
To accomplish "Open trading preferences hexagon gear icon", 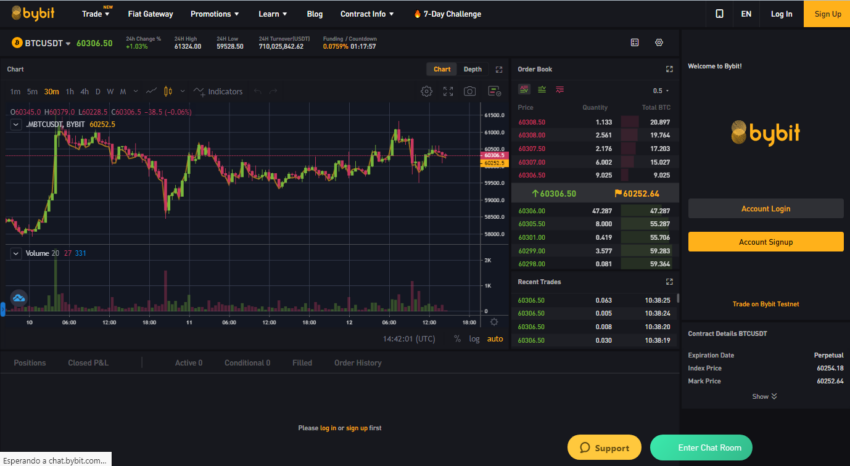I will 659,42.
